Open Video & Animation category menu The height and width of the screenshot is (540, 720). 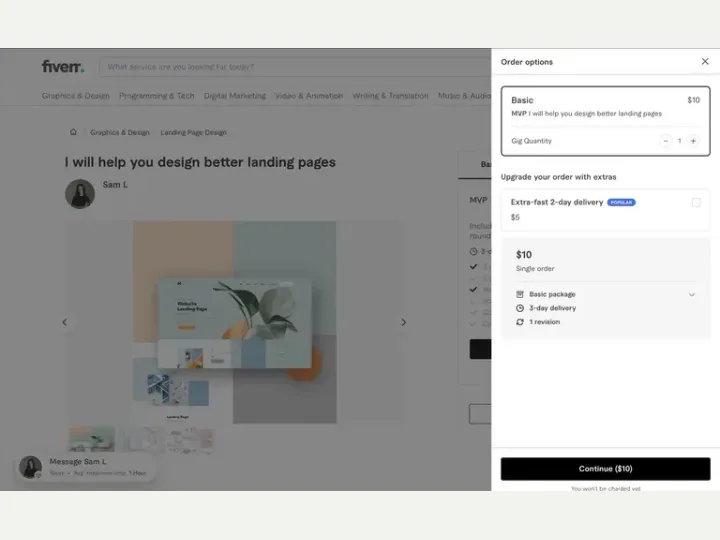coord(309,96)
